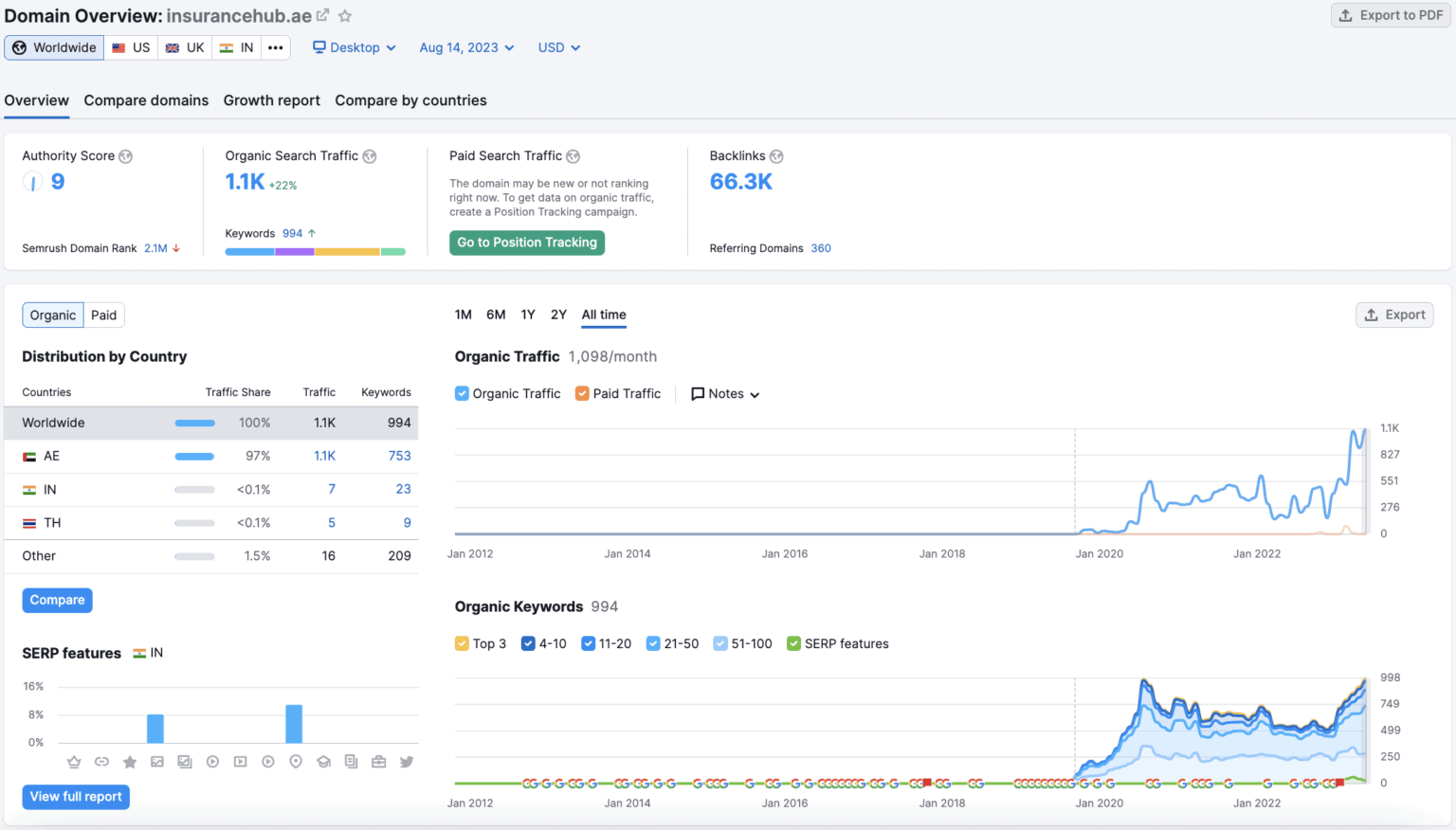
Task: Click the 66.3K backlinks value
Action: [741, 182]
